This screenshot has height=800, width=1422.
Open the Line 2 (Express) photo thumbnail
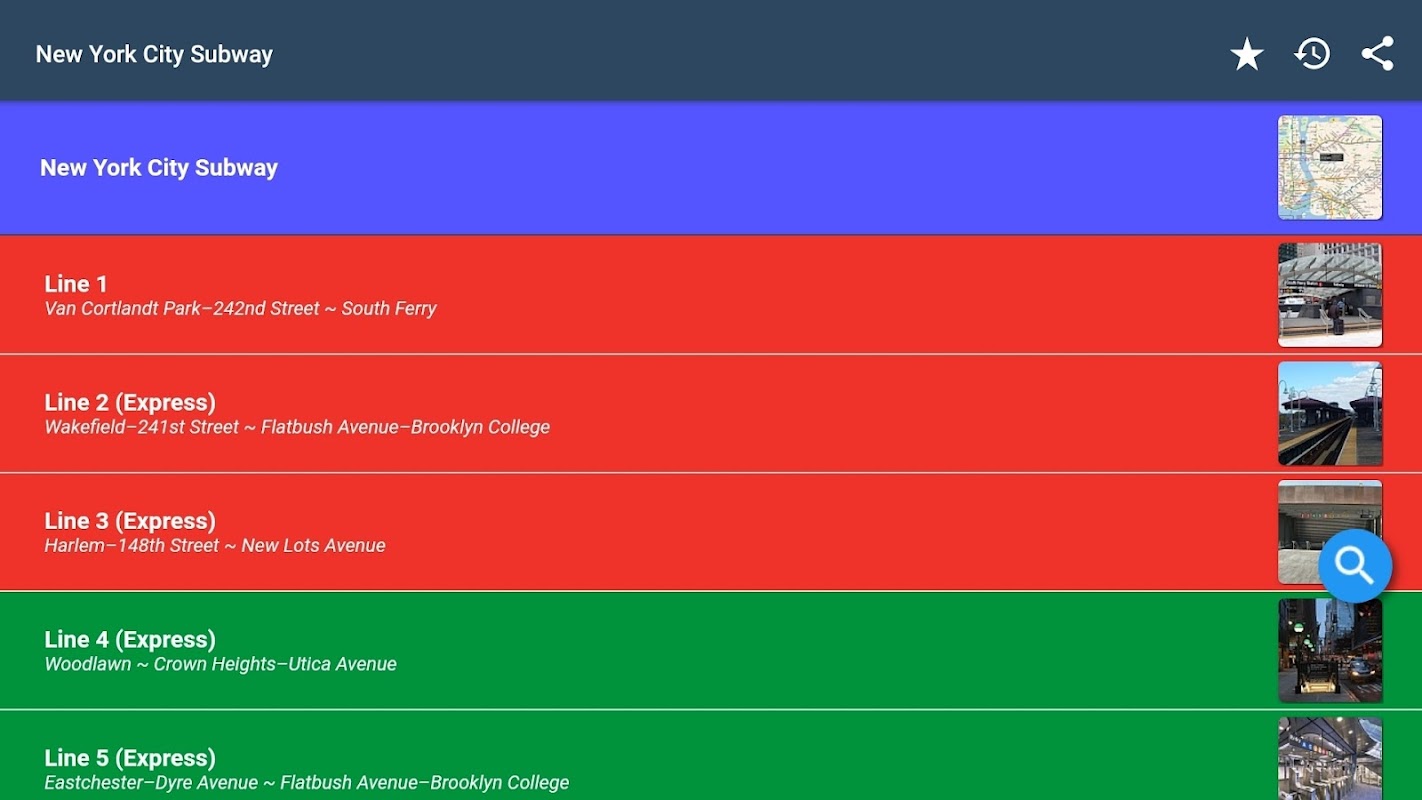(1330, 413)
